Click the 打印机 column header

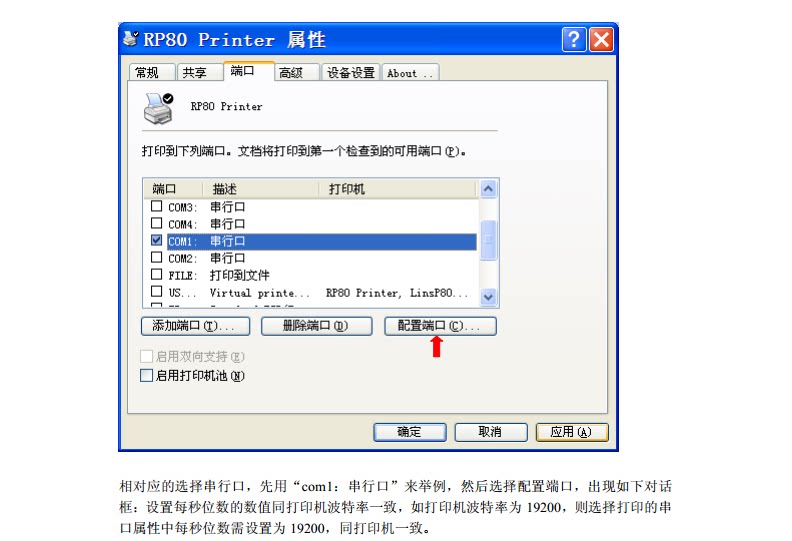pyautogui.click(x=398, y=189)
